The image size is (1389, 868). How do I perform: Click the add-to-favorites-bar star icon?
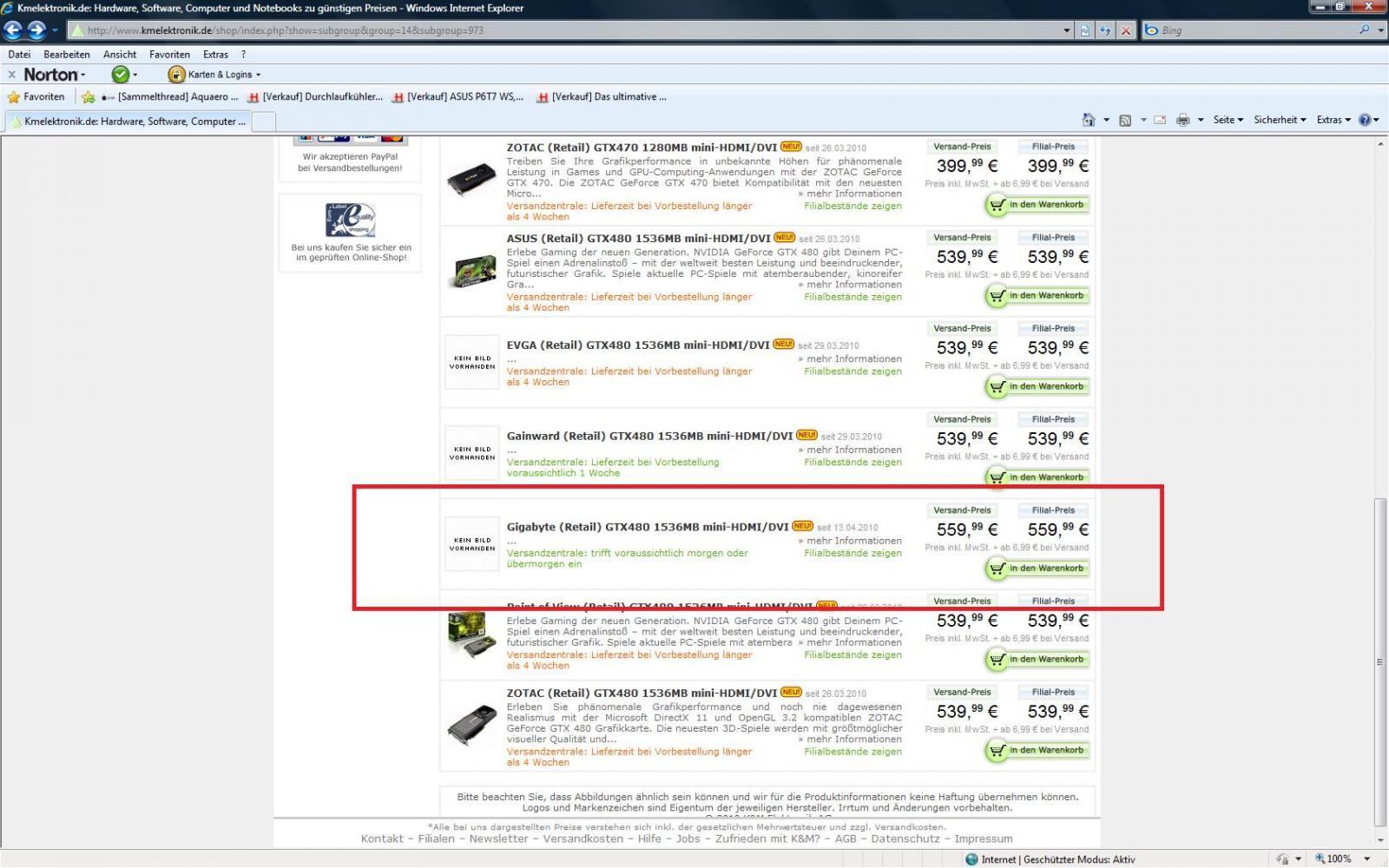click(89, 97)
